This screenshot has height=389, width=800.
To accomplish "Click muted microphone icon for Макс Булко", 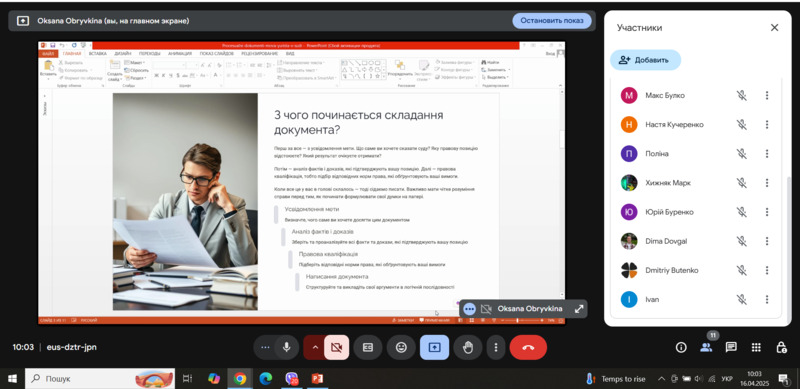I will tap(741, 95).
